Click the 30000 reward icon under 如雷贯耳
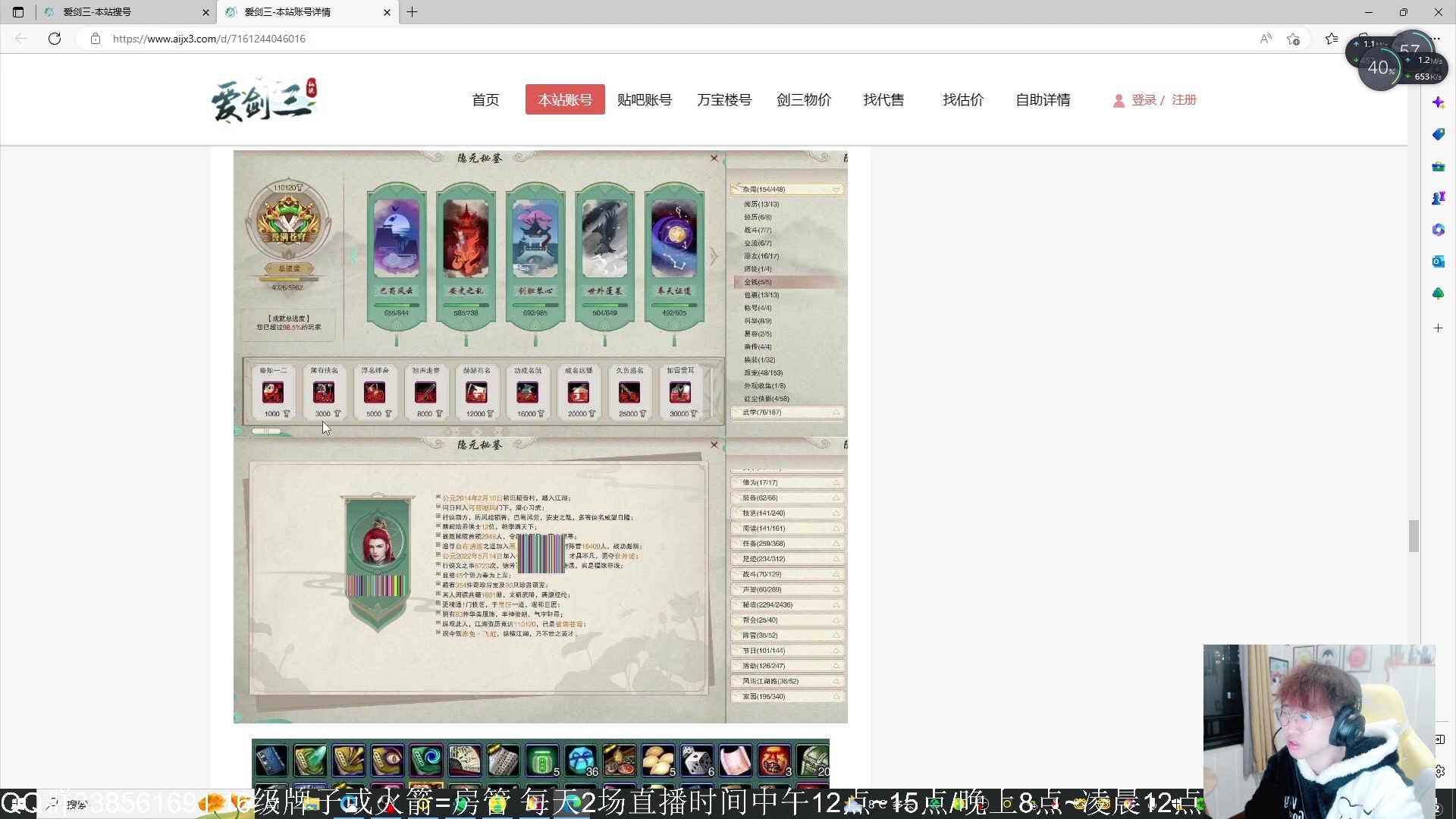Screen dimensions: 1456x819 tap(680, 392)
